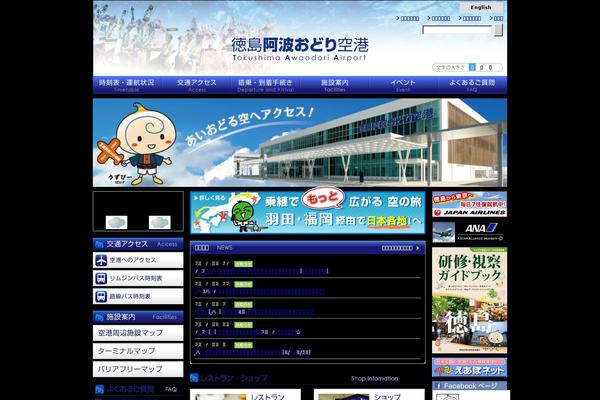
Task: Open the 施設案内 Facilities menu
Action: coord(335,85)
